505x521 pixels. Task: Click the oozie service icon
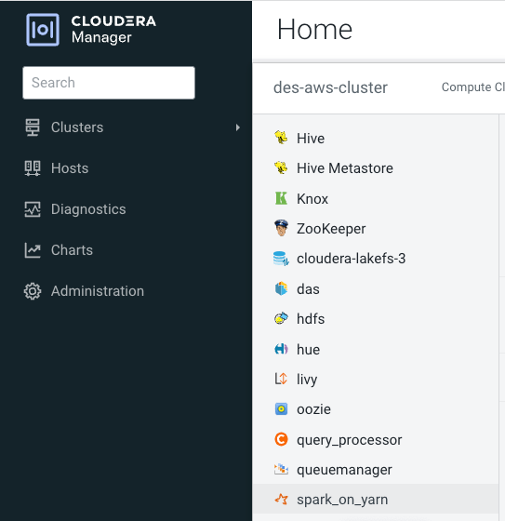click(x=281, y=409)
